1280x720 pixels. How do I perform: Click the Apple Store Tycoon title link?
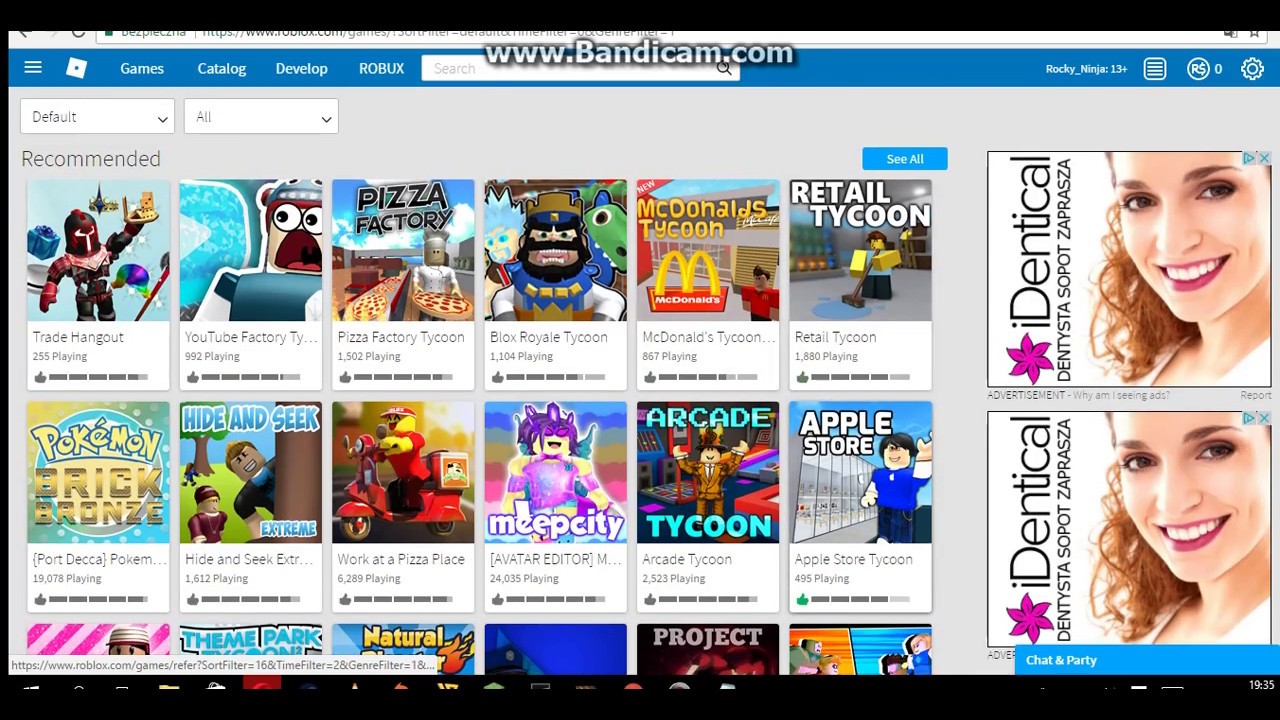click(853, 559)
